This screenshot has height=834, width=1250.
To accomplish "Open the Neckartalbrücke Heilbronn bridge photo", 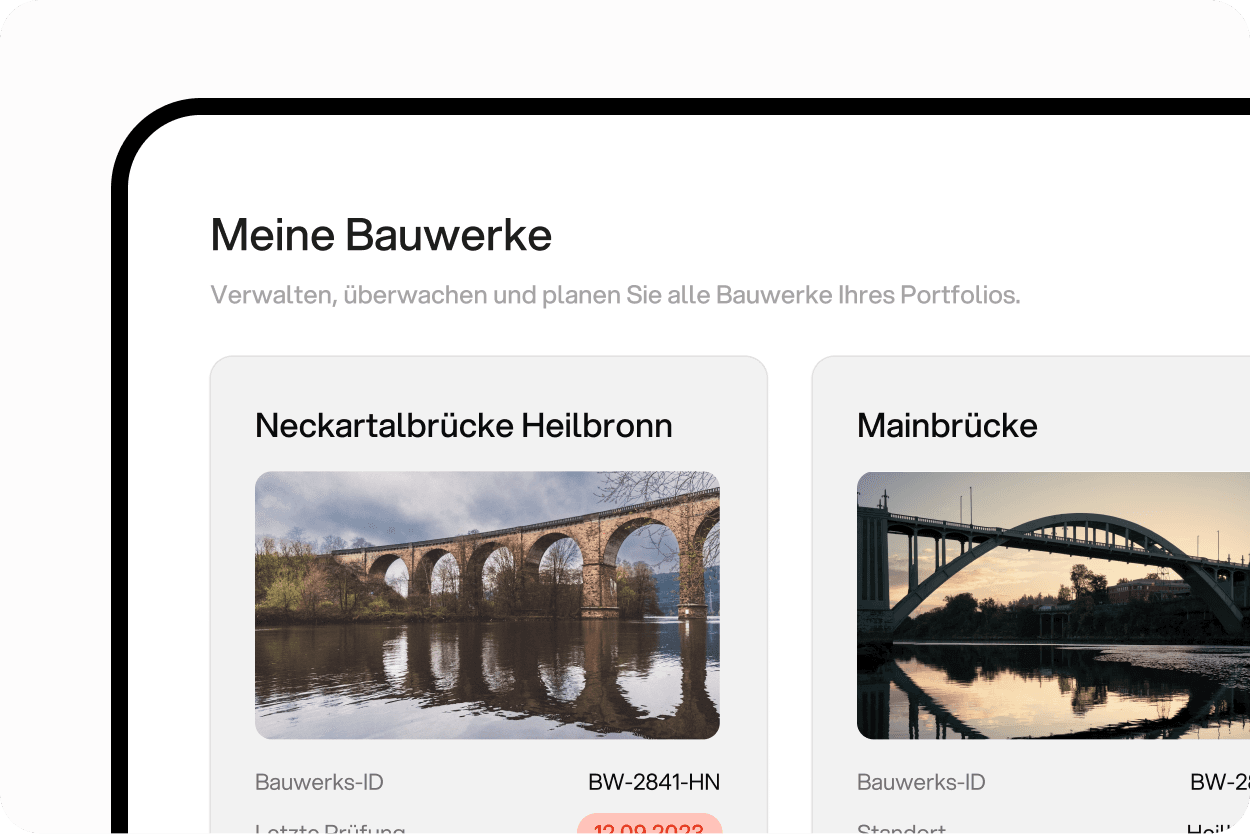I will (x=487, y=605).
